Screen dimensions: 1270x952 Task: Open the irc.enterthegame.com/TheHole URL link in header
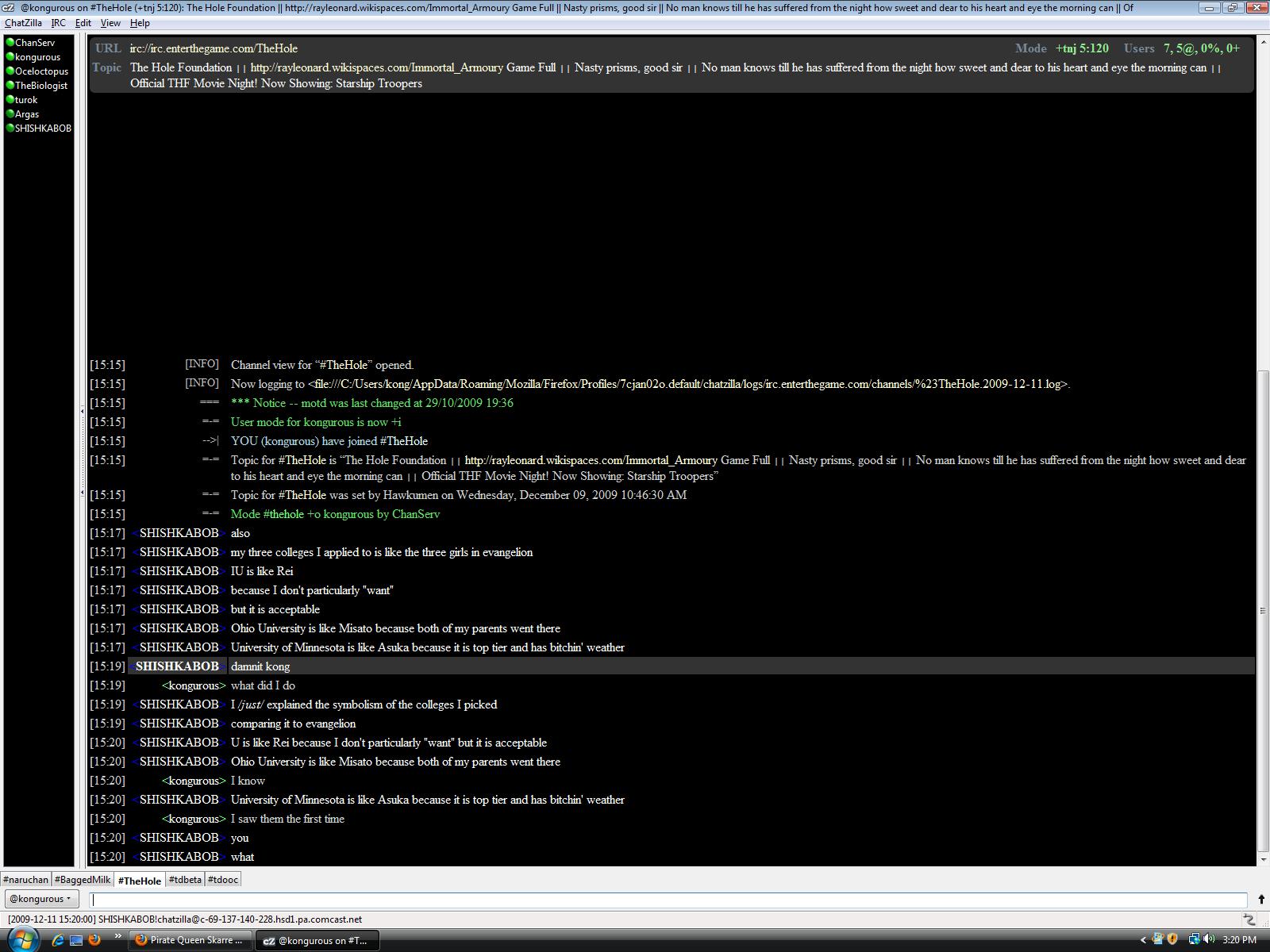[214, 48]
